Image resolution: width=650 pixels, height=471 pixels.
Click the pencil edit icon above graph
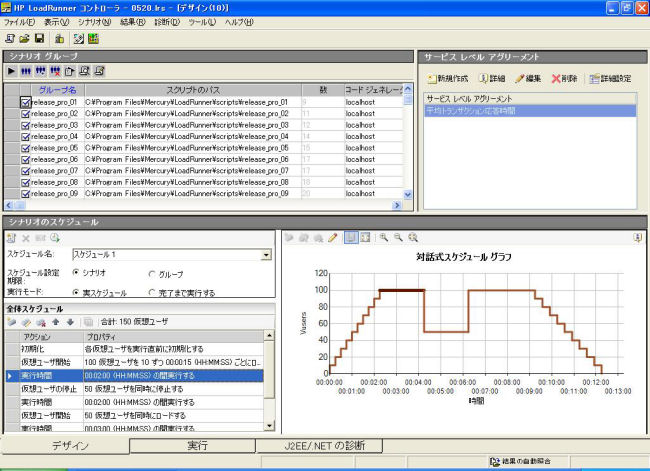click(332, 238)
